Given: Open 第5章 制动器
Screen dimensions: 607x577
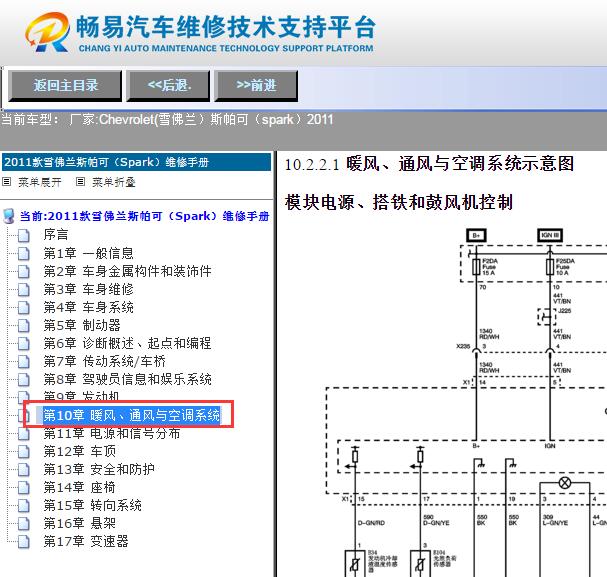Looking at the screenshot, I should pos(82,325).
